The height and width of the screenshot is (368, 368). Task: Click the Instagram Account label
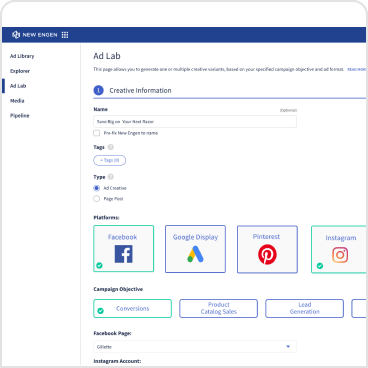[117, 361]
